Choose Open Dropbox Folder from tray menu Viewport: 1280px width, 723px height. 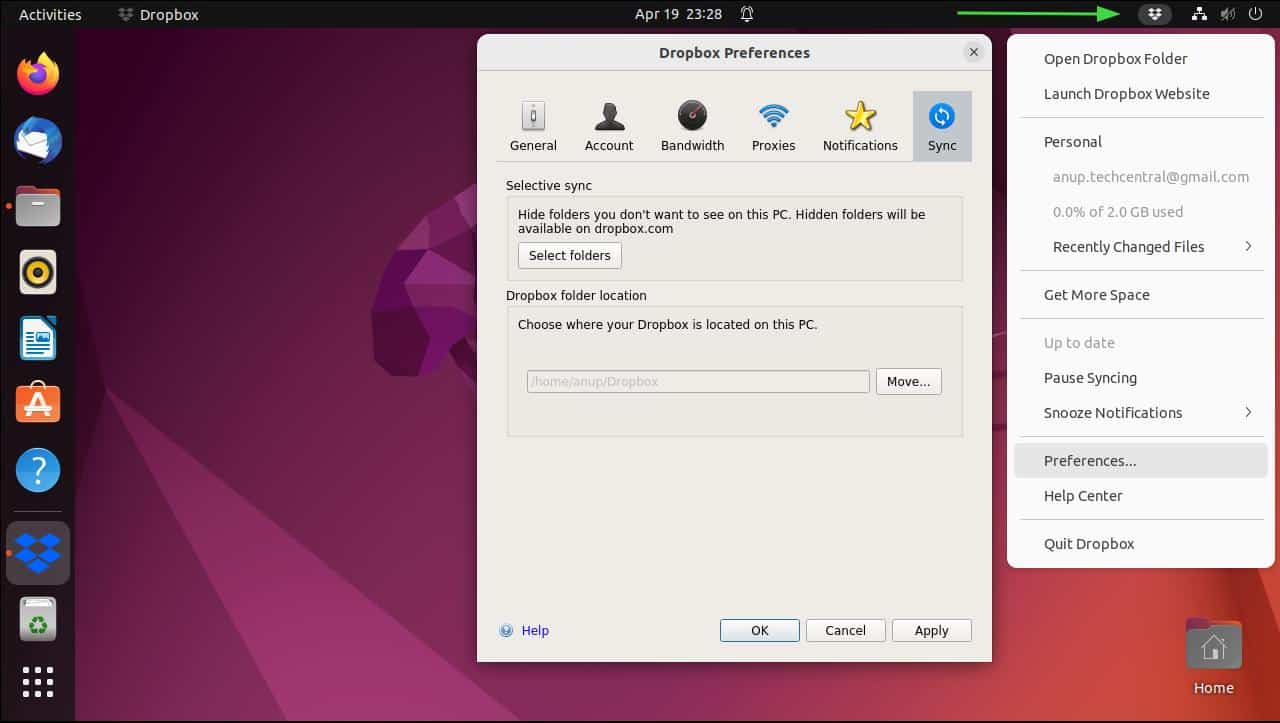pos(1140,59)
